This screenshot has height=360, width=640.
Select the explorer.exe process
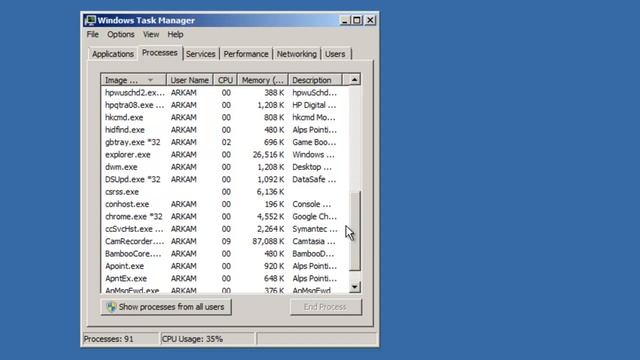224,155
